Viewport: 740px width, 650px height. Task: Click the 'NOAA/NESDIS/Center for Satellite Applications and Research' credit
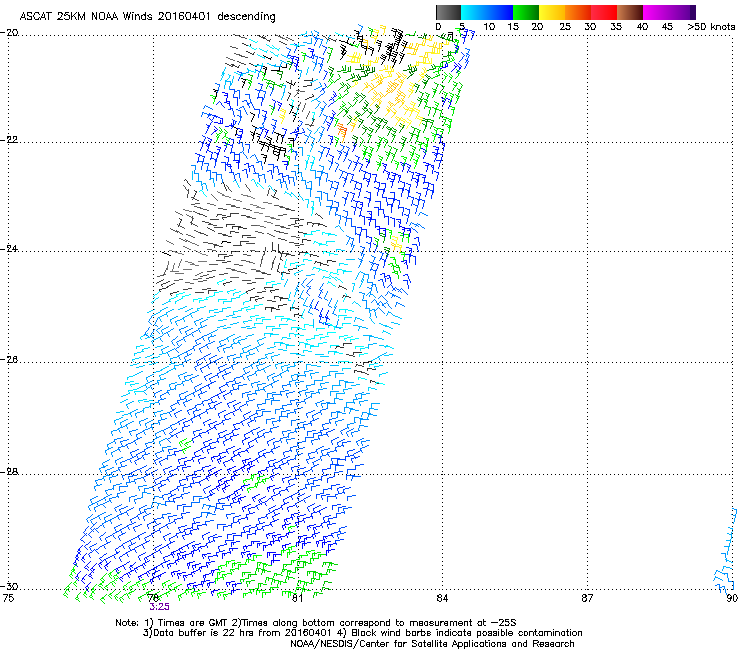[432, 644]
